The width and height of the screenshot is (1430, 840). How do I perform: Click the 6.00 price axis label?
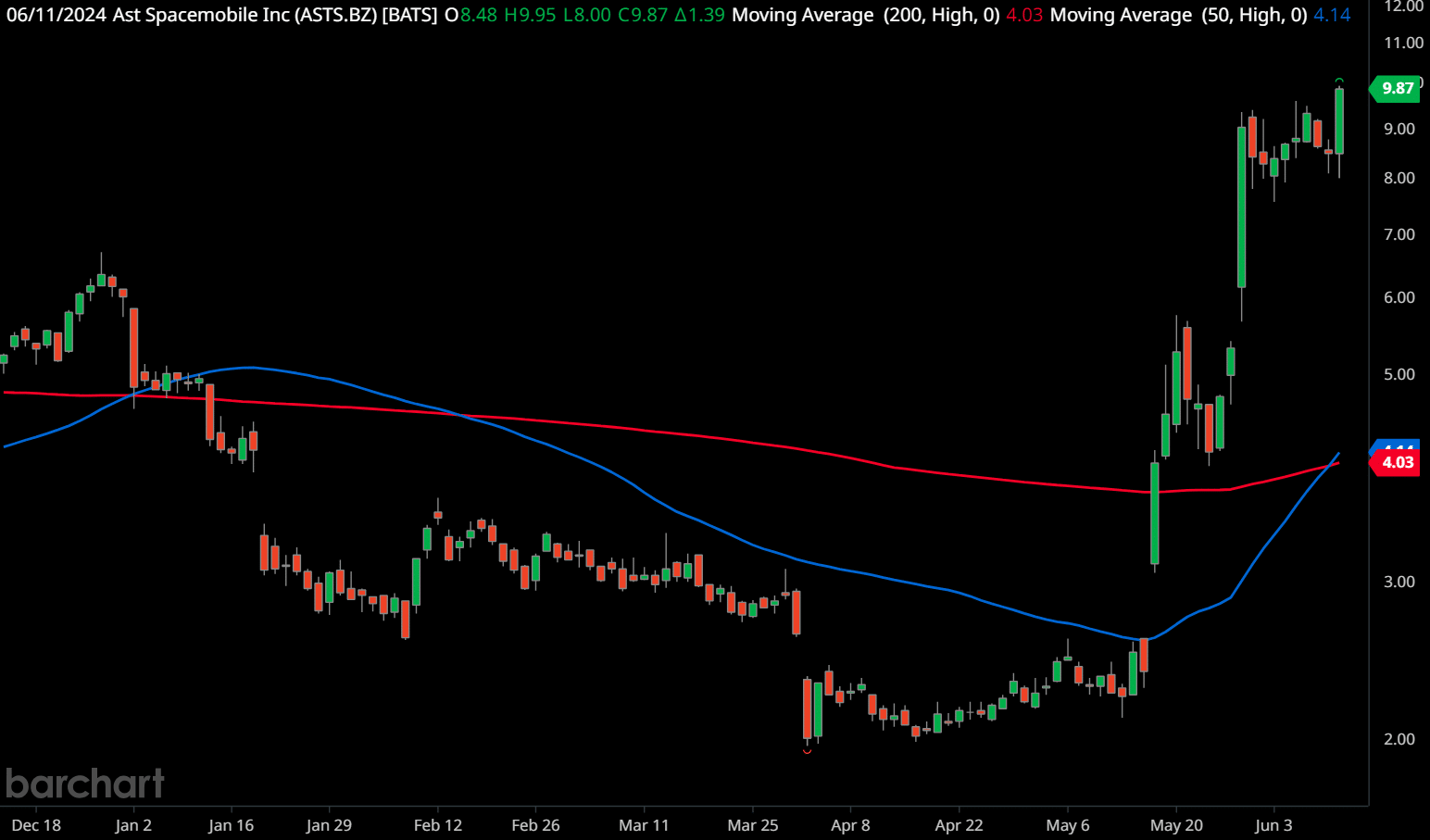[1399, 297]
